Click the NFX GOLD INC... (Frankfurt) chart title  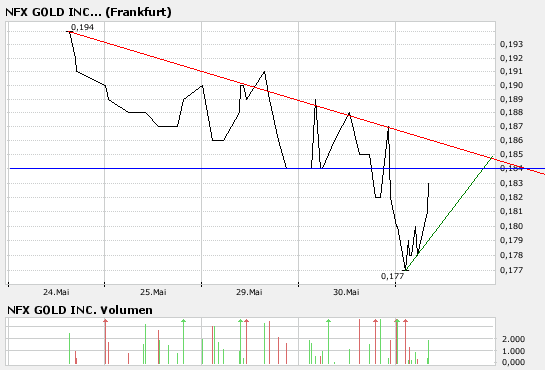tap(88, 12)
